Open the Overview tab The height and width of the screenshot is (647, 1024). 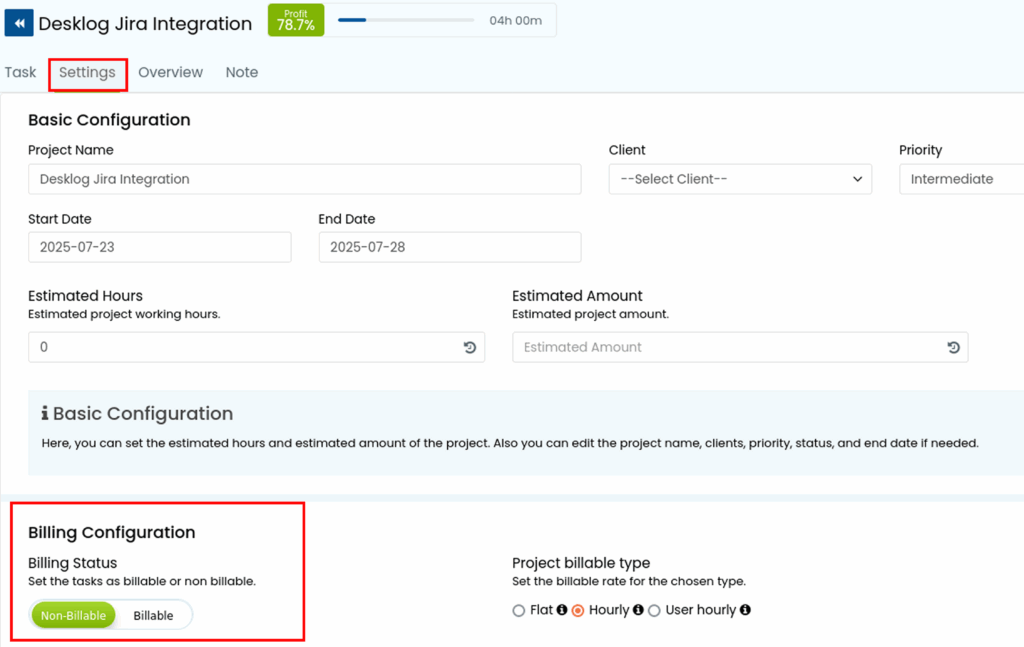point(170,72)
